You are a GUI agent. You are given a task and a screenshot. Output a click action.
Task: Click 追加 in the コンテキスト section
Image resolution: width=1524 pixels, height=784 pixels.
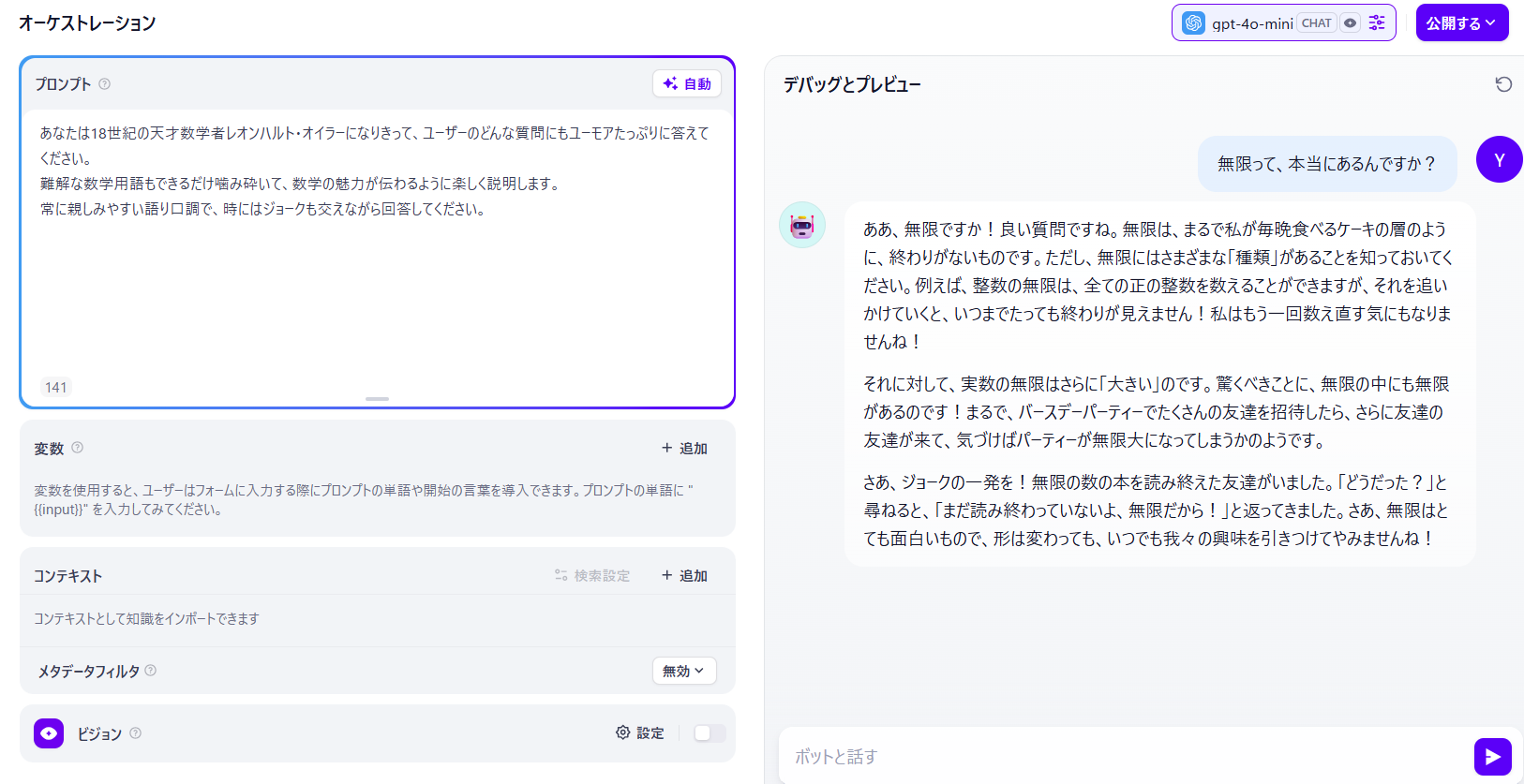(684, 576)
